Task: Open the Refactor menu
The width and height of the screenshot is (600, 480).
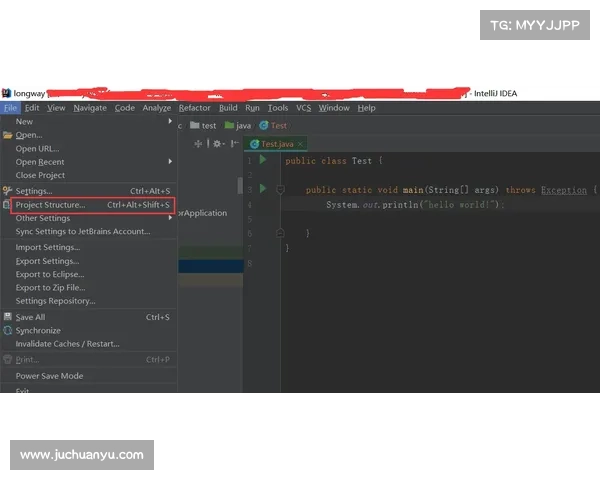Action: click(x=194, y=108)
